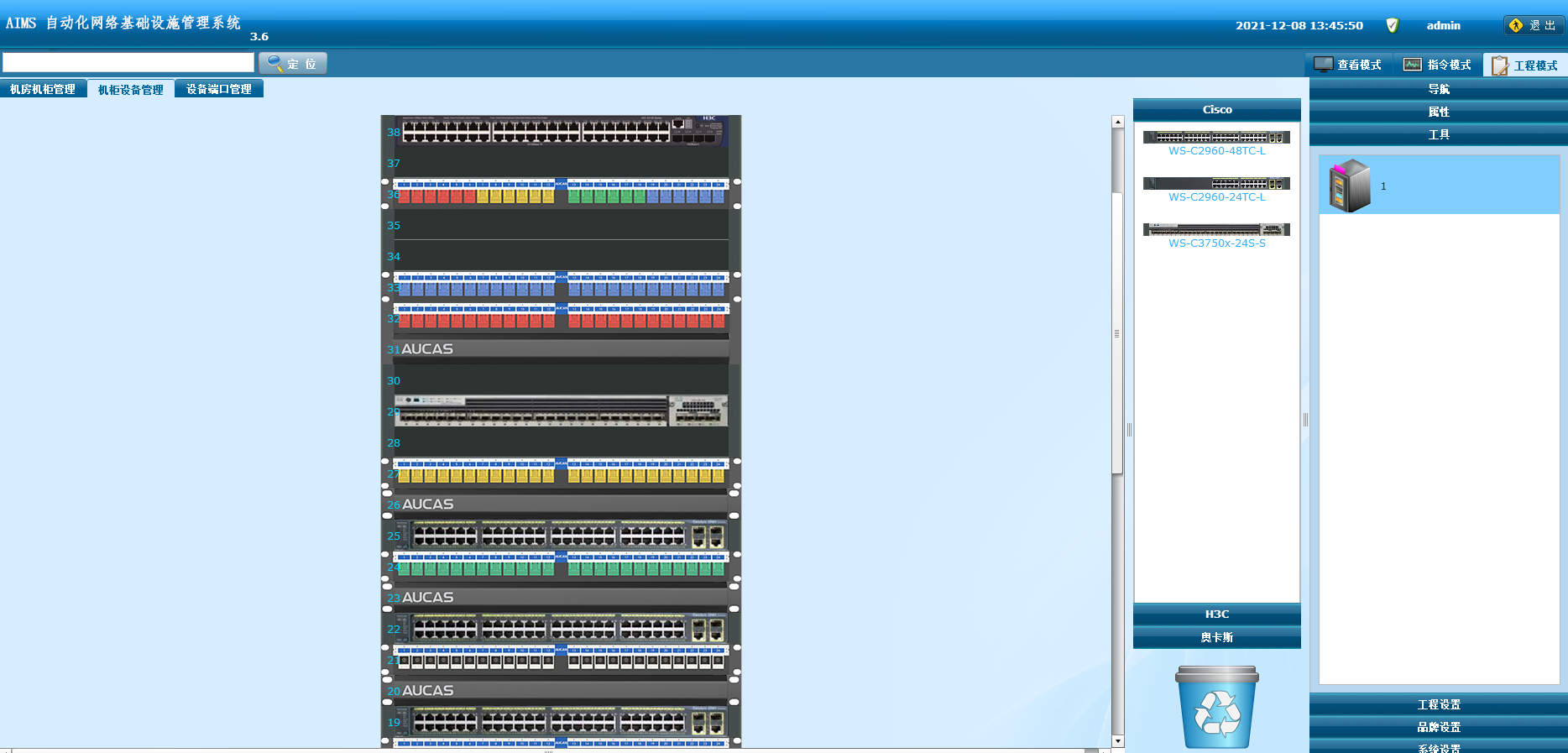The height and width of the screenshot is (753, 1568).
Task: Expand the 奥卡斯 brand section
Action: coord(1216,637)
